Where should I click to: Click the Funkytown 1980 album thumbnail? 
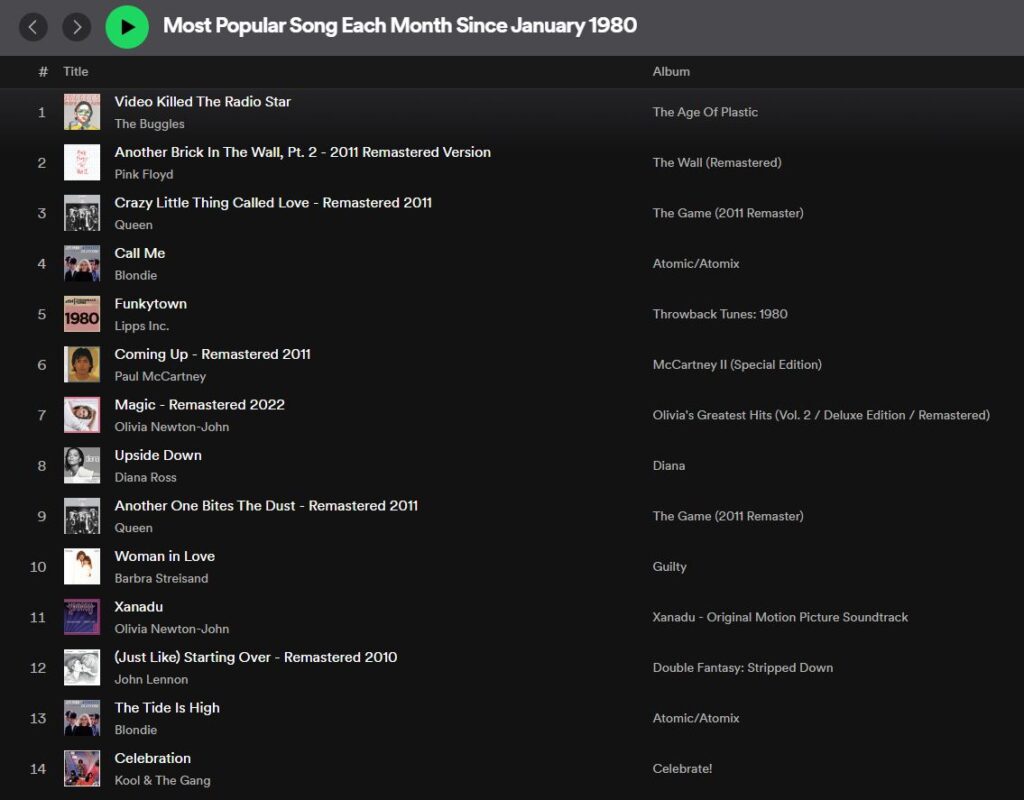[82, 314]
